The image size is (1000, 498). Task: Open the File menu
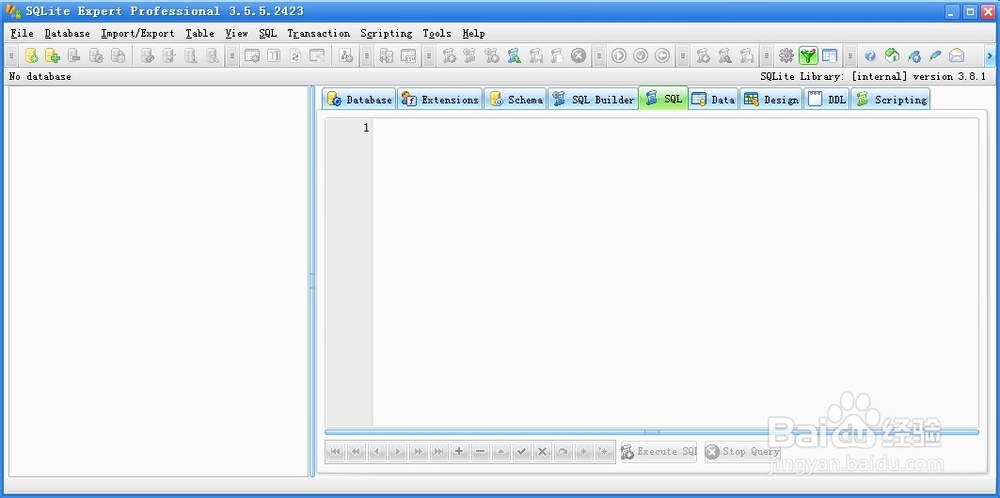coord(22,33)
